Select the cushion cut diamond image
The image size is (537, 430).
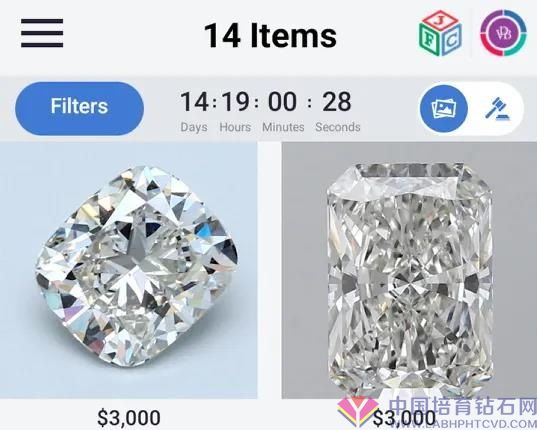pyautogui.click(x=128, y=270)
